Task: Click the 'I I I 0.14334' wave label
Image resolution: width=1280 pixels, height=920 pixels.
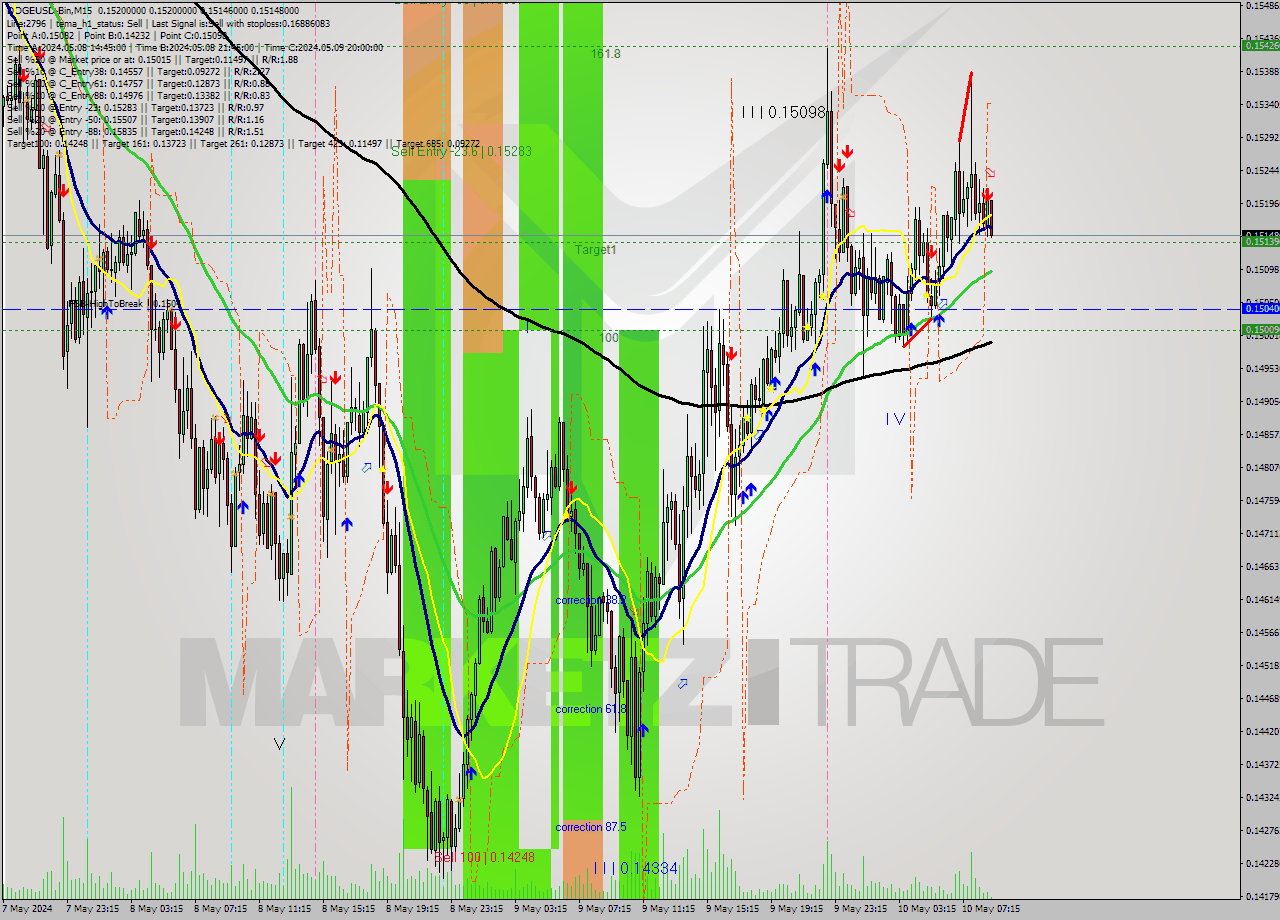Action: (635, 868)
